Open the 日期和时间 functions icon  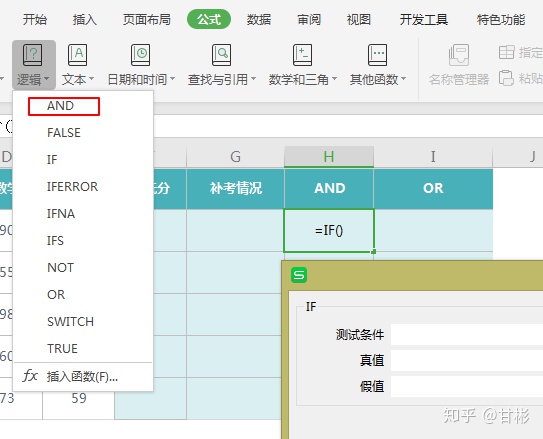(141, 55)
